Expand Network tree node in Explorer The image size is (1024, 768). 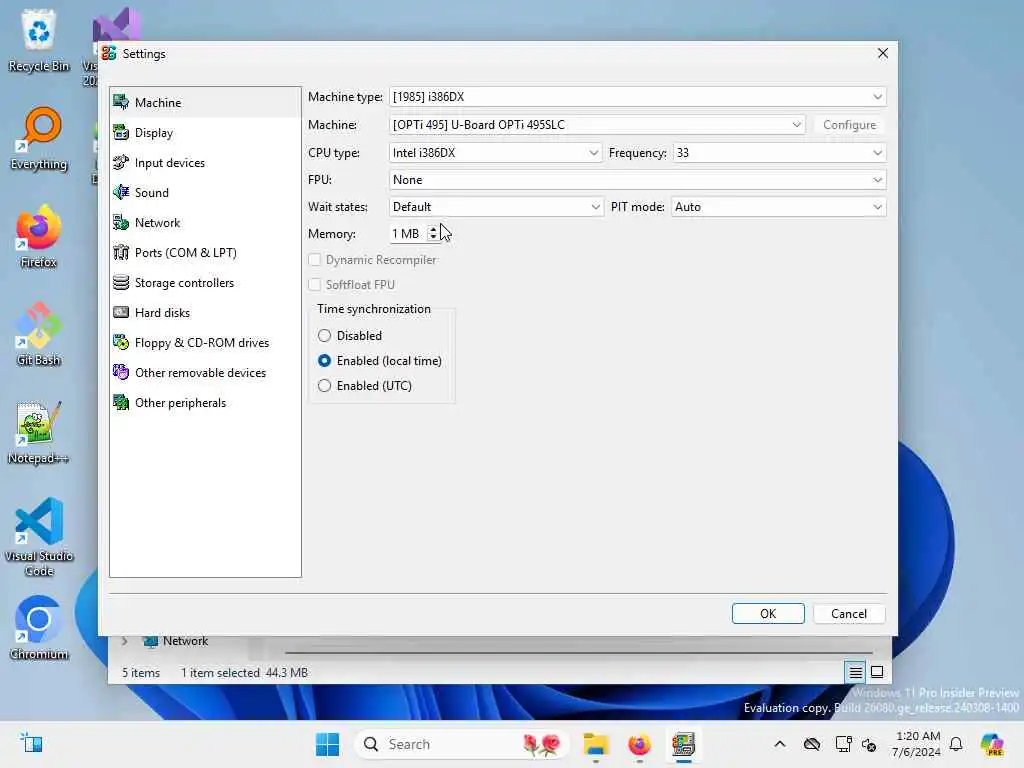tap(124, 641)
